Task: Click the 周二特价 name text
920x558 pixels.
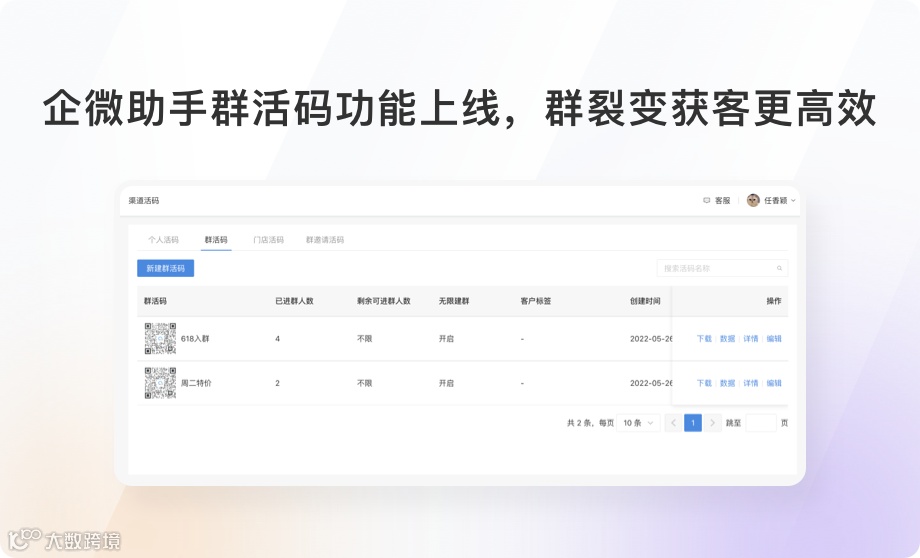Action: [x=196, y=383]
